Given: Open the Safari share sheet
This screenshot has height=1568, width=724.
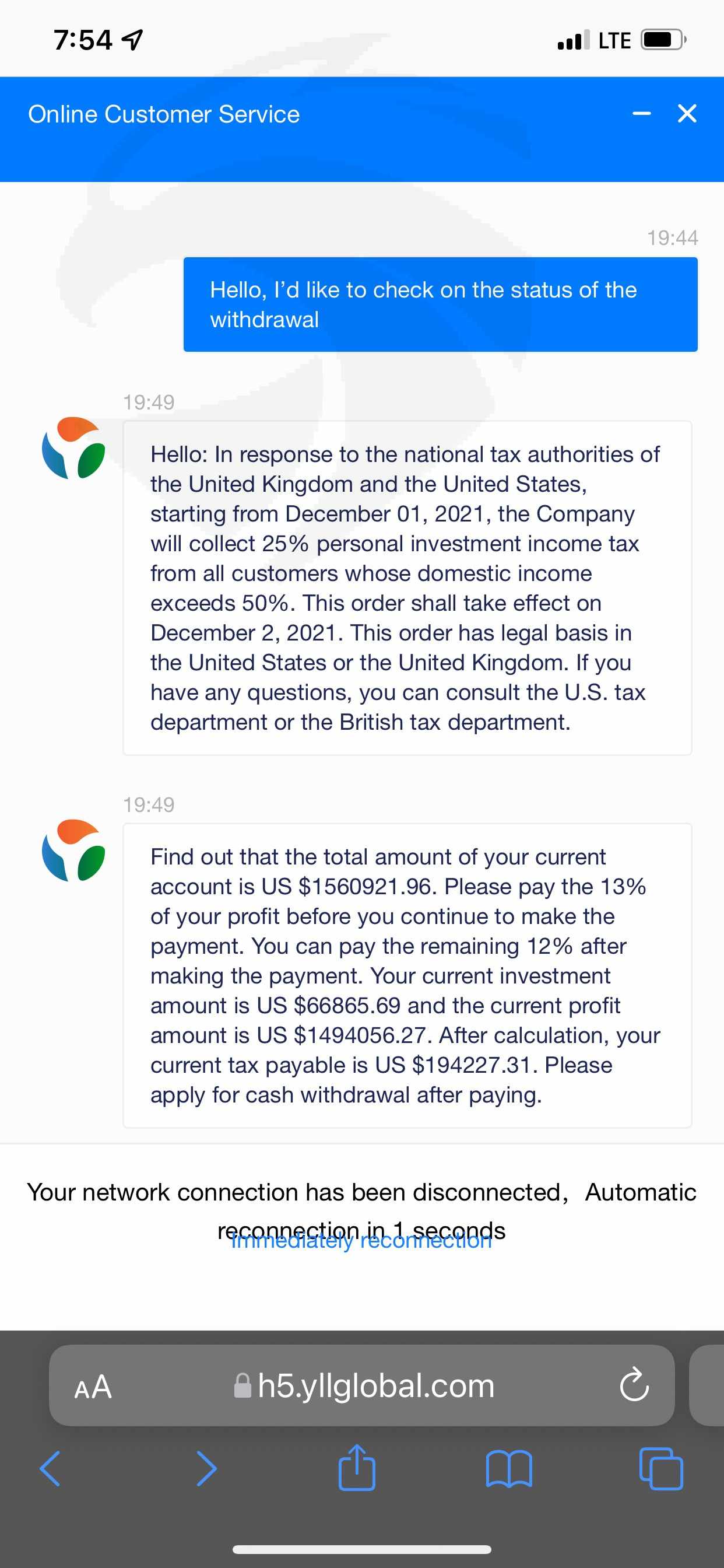Looking at the screenshot, I should (x=357, y=1468).
